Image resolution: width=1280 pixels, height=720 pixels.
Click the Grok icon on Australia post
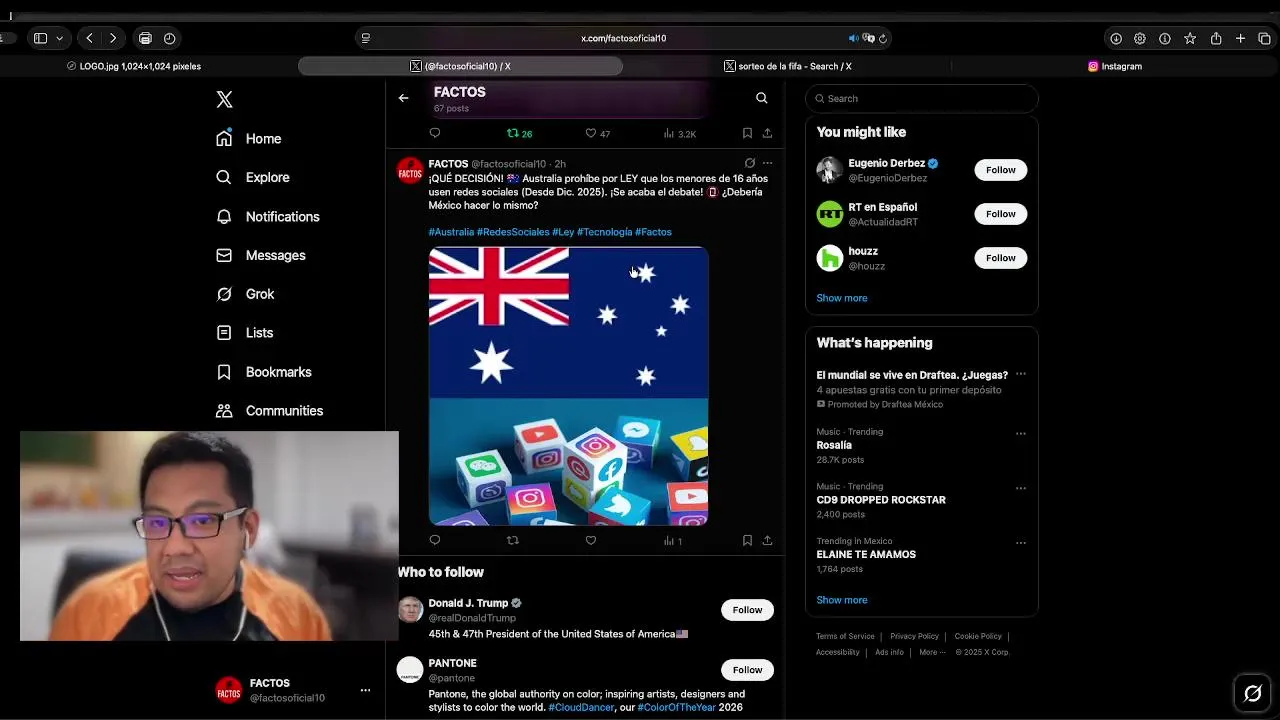coord(749,163)
